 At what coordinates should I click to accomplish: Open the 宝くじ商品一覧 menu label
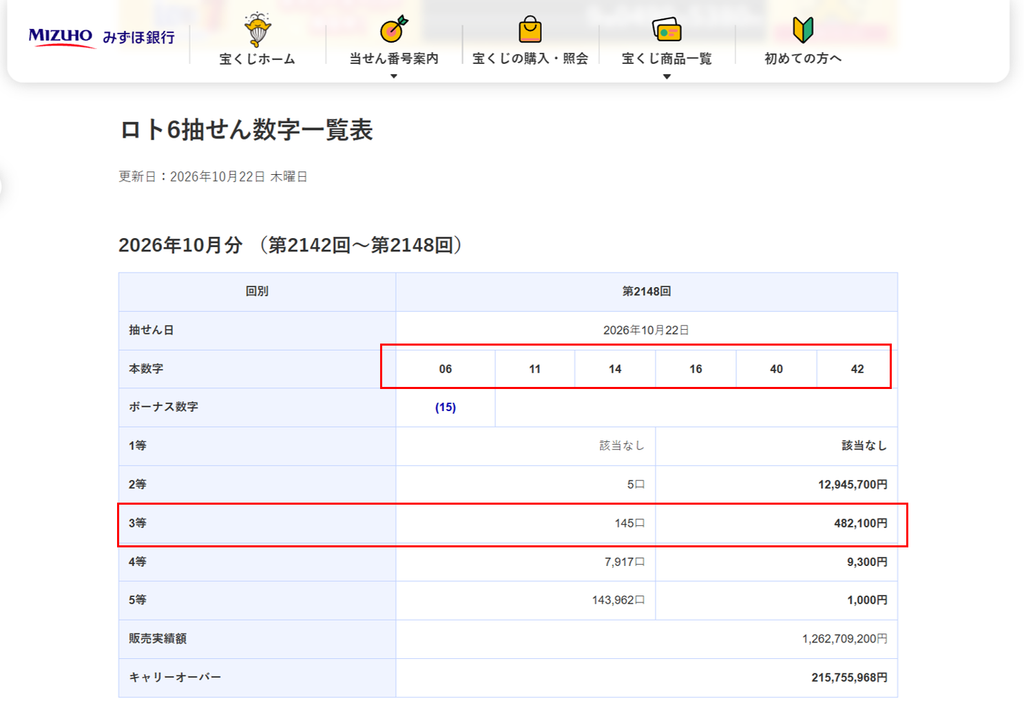coord(667,59)
